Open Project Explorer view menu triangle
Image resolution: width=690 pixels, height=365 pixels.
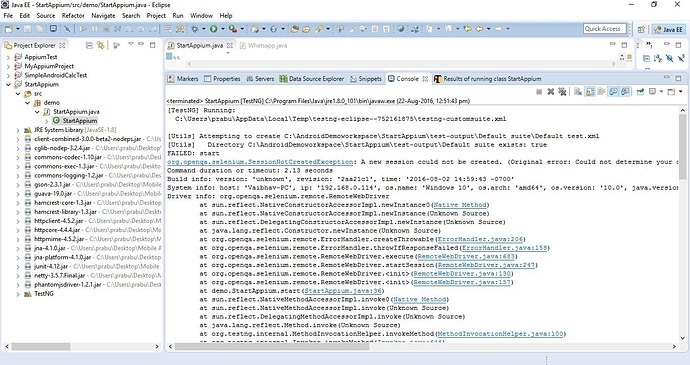coord(131,44)
